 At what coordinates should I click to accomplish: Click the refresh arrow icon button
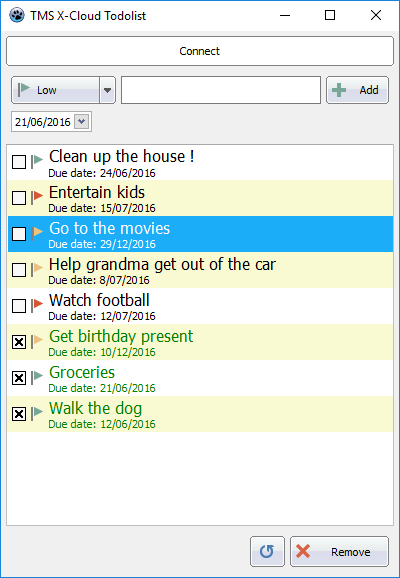(267, 551)
